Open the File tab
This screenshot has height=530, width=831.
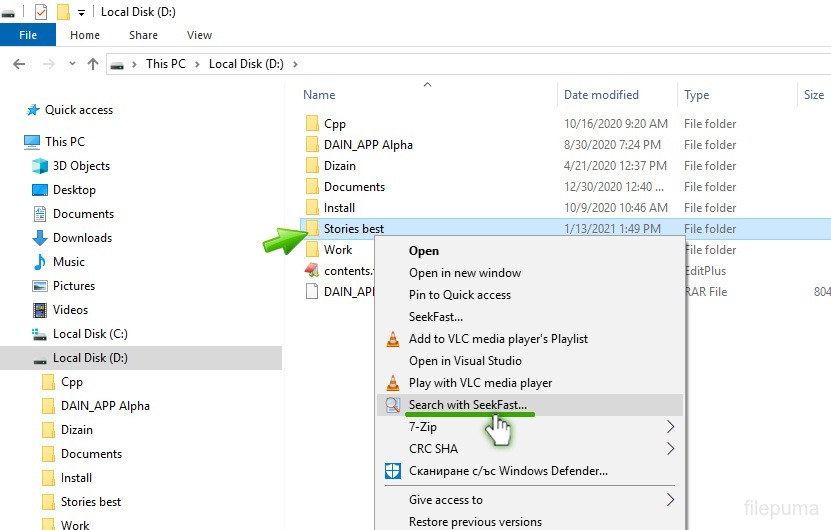point(28,35)
